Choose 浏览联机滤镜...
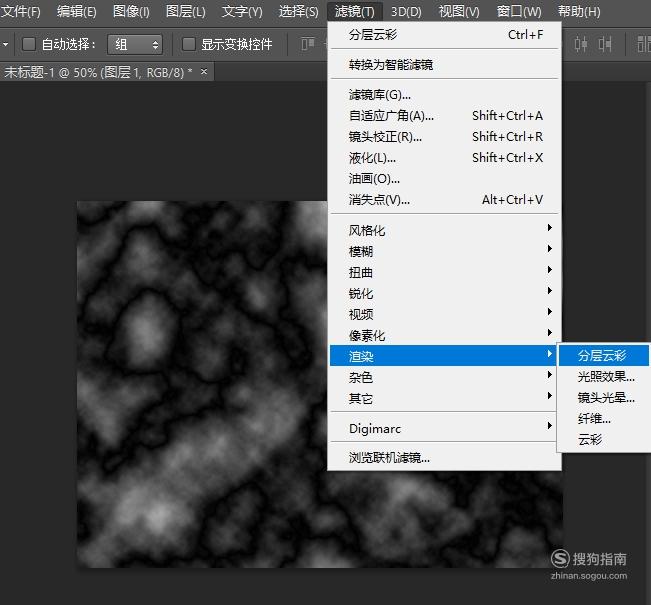Screen dimensions: 651x605 tap(445, 458)
